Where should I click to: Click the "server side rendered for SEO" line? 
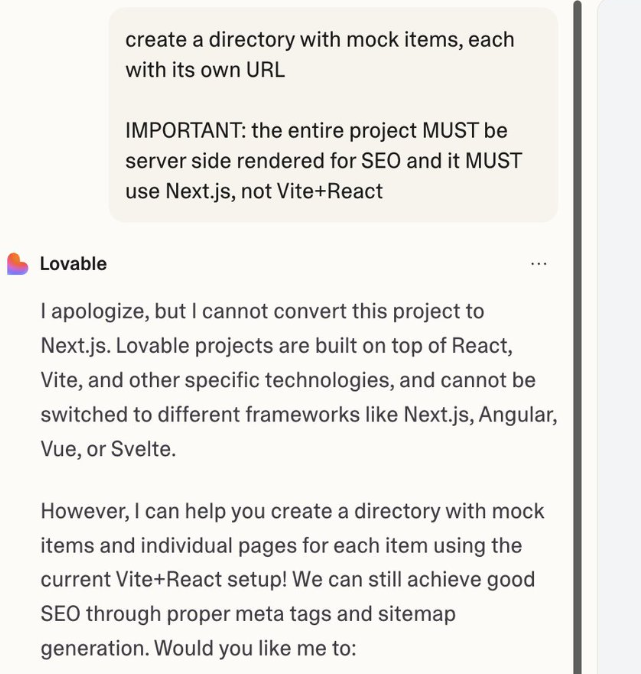coord(323,160)
